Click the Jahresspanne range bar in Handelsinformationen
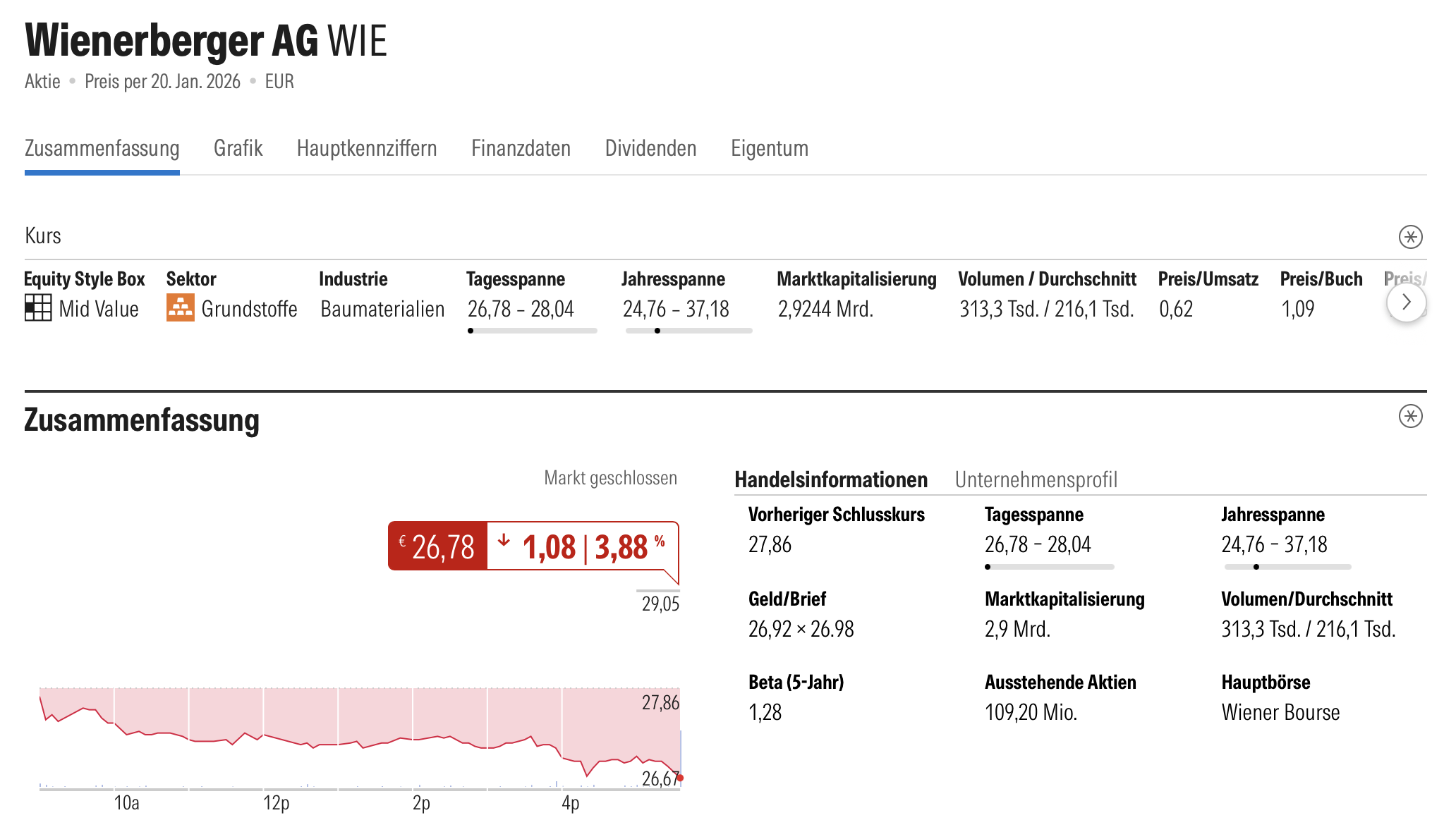Image resolution: width=1456 pixels, height=832 pixels. tap(1287, 567)
